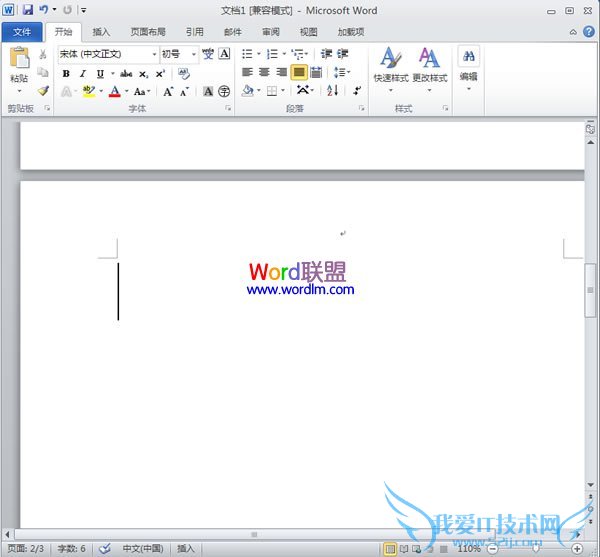Image resolution: width=600 pixels, height=557 pixels.
Task: Click the 字数: 6 word count
Action: 72,549
